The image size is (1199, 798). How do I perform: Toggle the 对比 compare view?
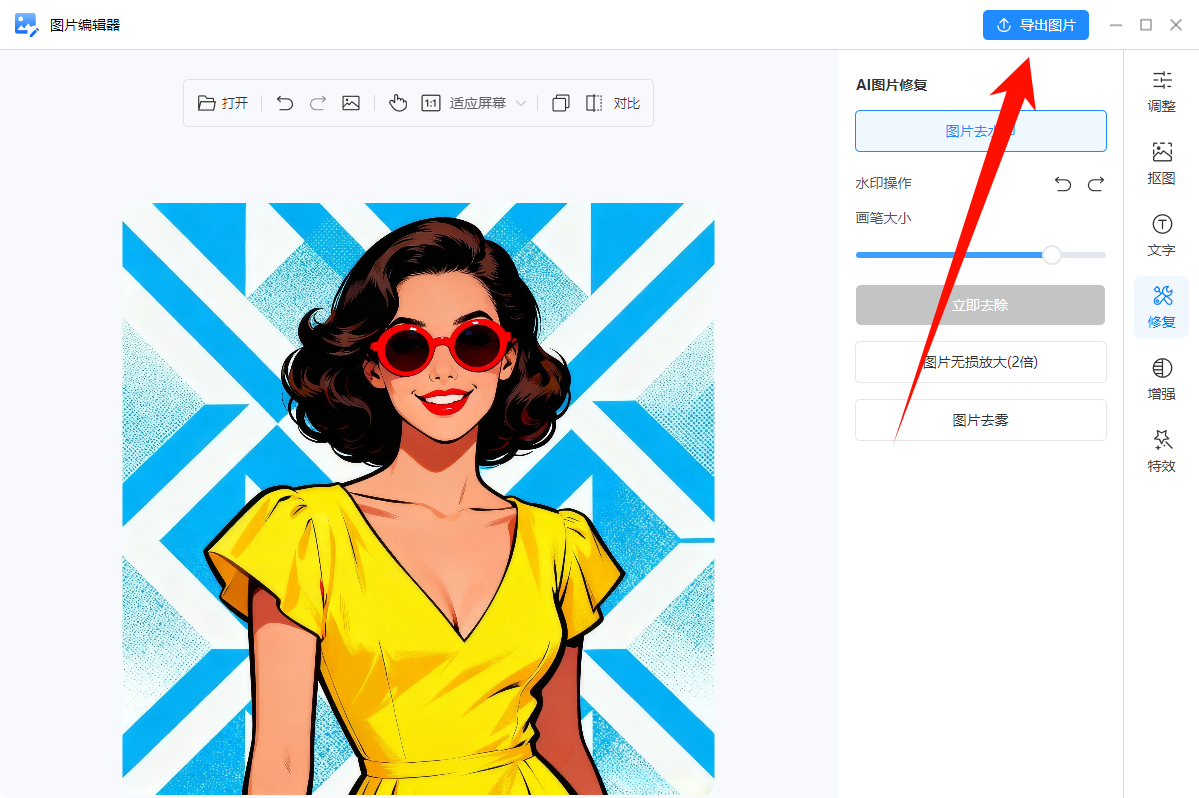(613, 103)
